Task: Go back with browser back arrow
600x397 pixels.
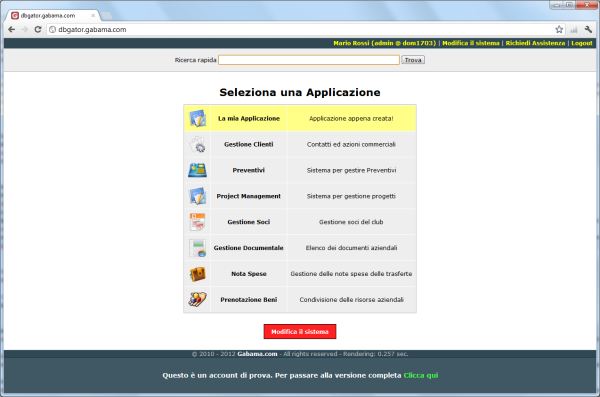Action: pos(11,29)
